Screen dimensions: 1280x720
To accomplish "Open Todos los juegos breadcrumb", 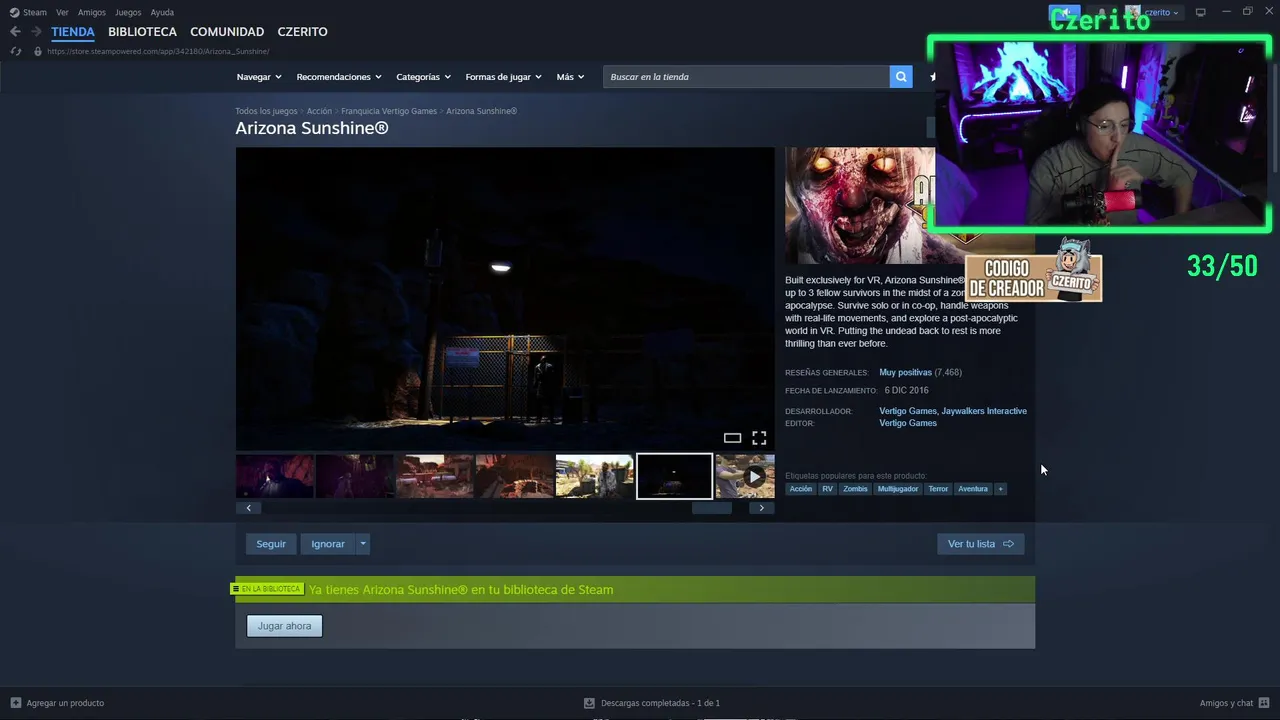I will coord(266,111).
